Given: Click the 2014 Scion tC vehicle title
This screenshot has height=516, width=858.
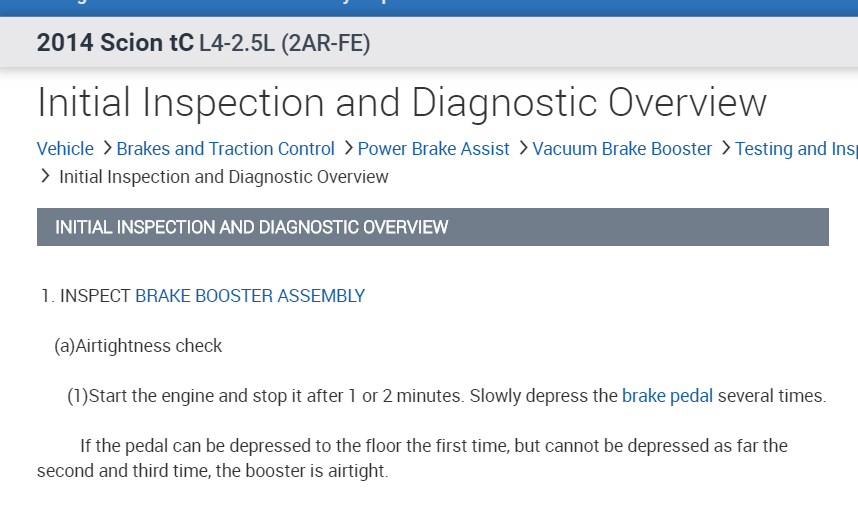Looking at the screenshot, I should click(x=115, y=44).
